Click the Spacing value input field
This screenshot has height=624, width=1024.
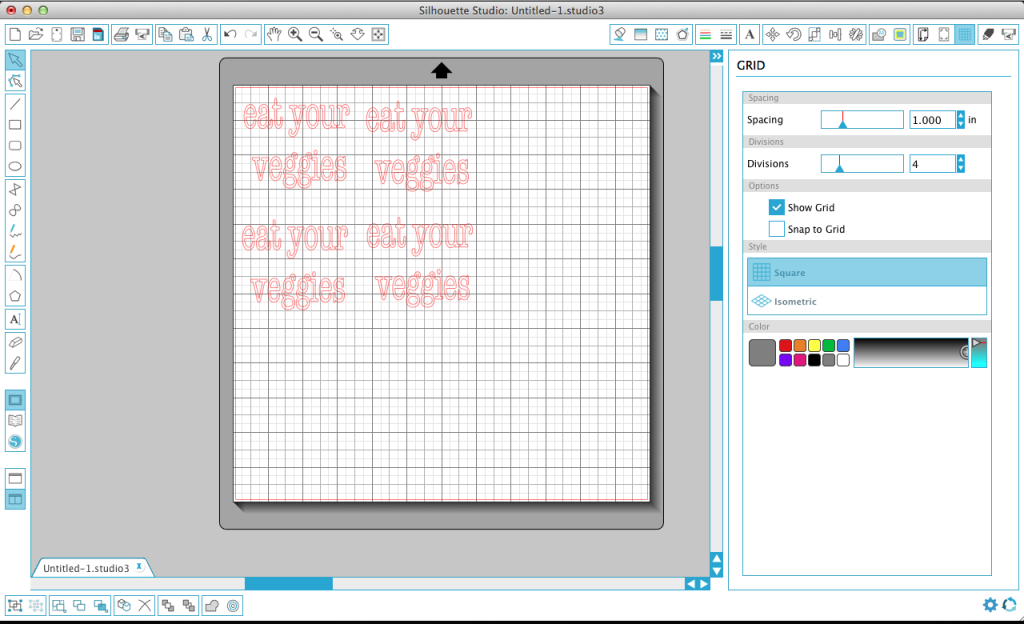tap(933, 119)
